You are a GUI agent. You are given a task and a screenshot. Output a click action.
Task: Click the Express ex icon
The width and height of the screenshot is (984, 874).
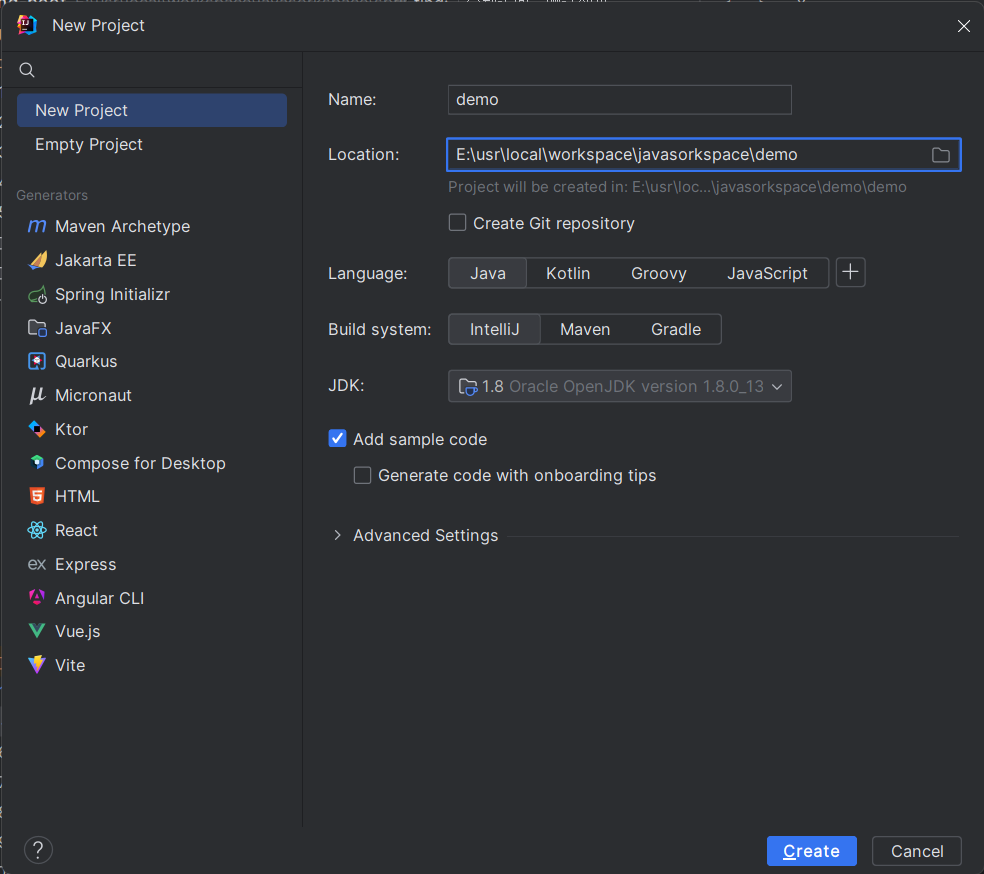tap(37, 564)
